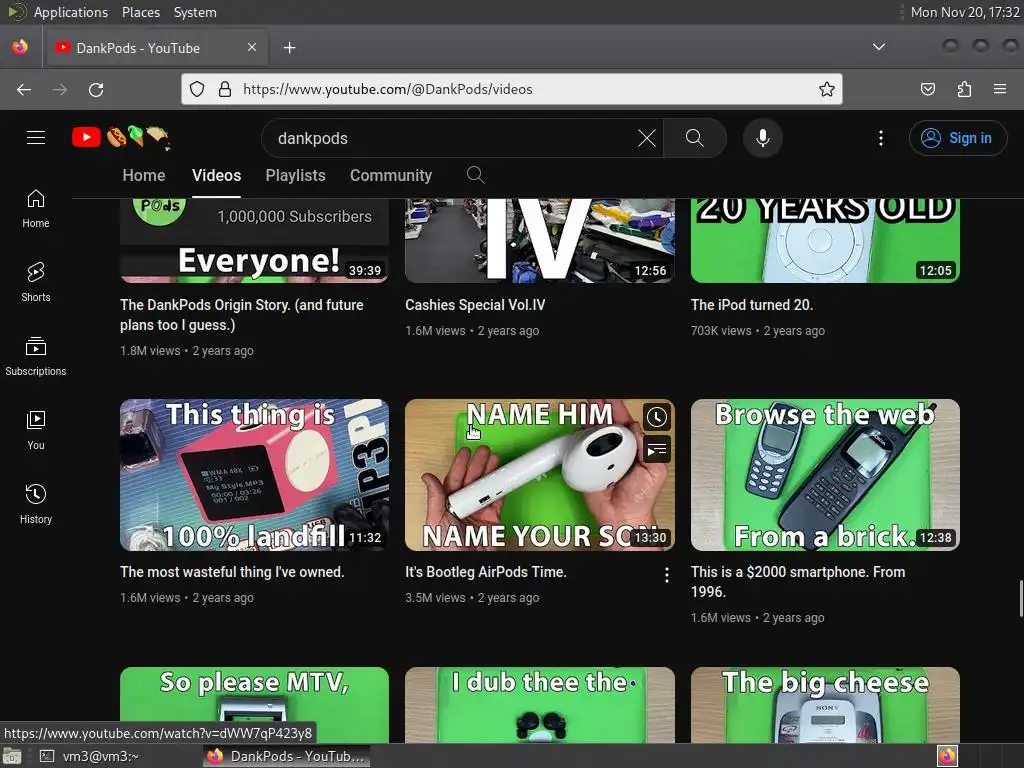Go back in Firefox
Image resolution: width=1024 pixels, height=768 pixels.
coord(24,89)
